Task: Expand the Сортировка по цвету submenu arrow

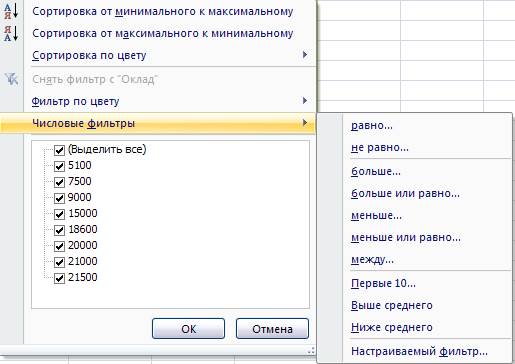Action: coord(305,55)
